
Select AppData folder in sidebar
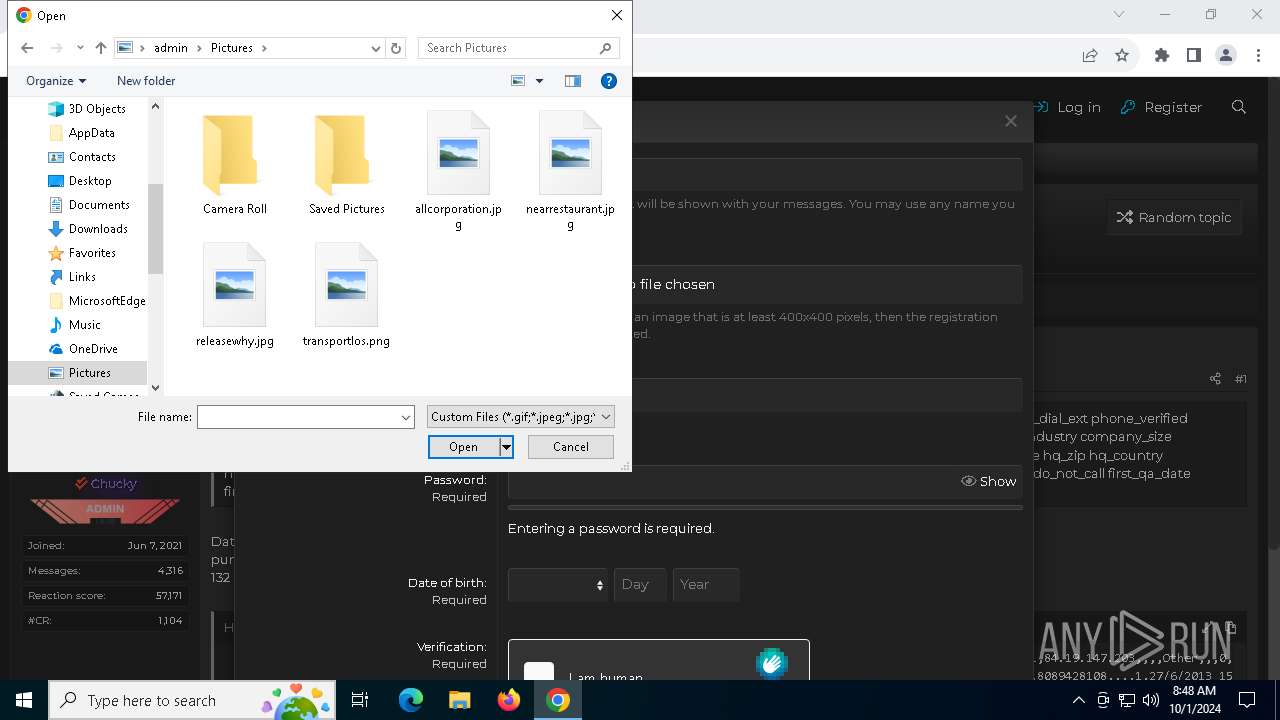91,133
